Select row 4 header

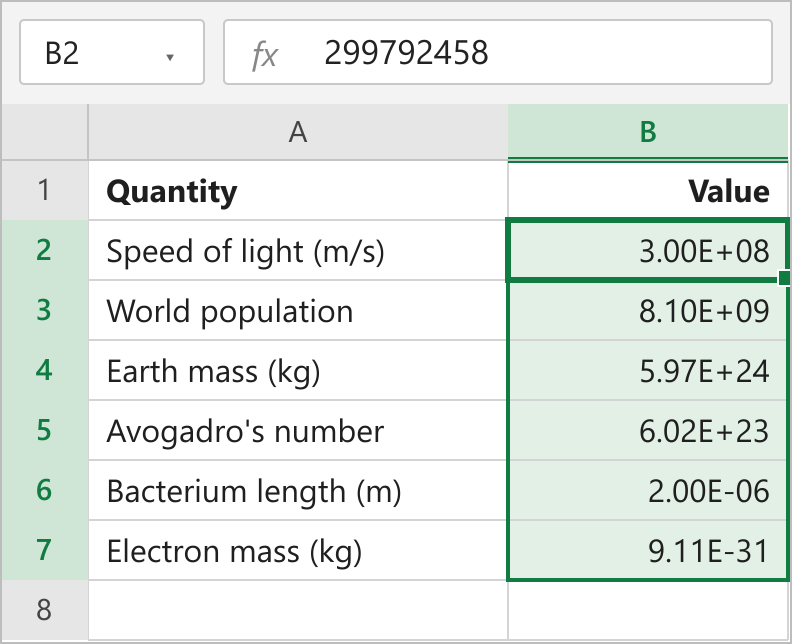point(44,370)
